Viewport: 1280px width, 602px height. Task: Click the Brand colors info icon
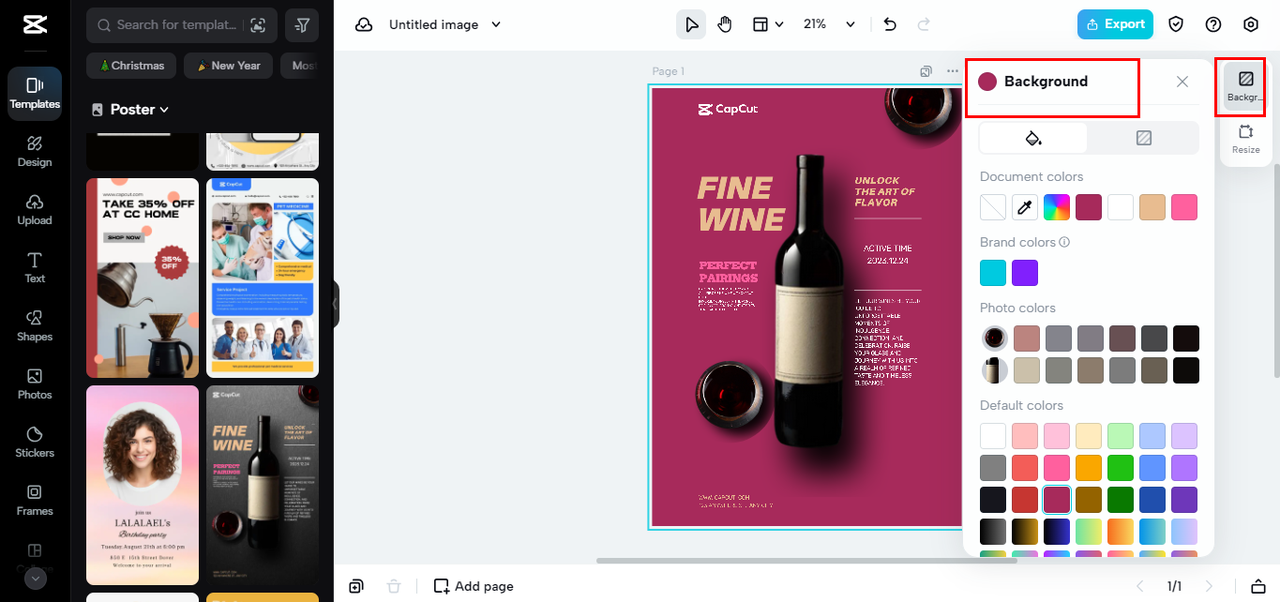coord(1065,242)
